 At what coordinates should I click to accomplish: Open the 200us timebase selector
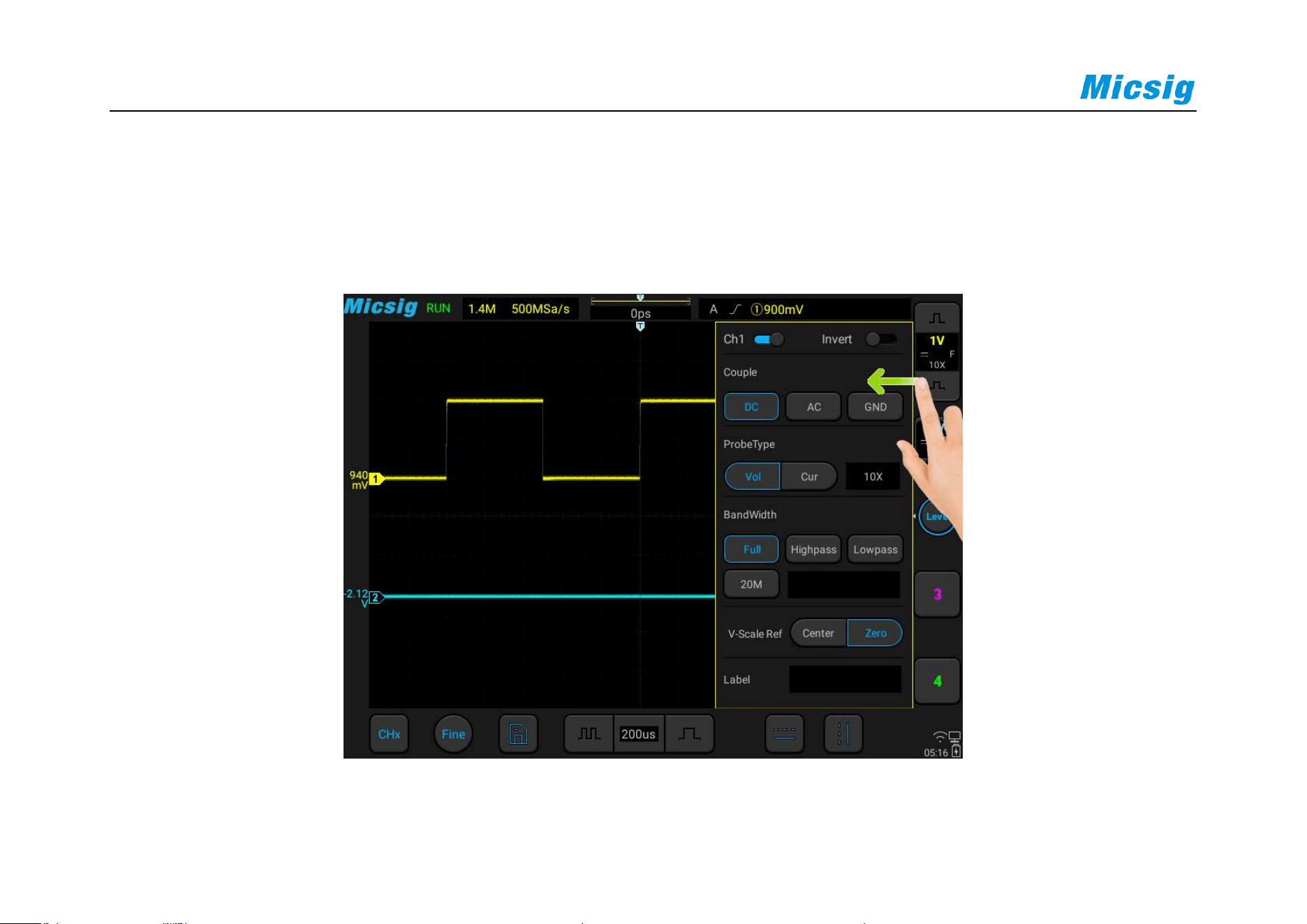tap(638, 733)
